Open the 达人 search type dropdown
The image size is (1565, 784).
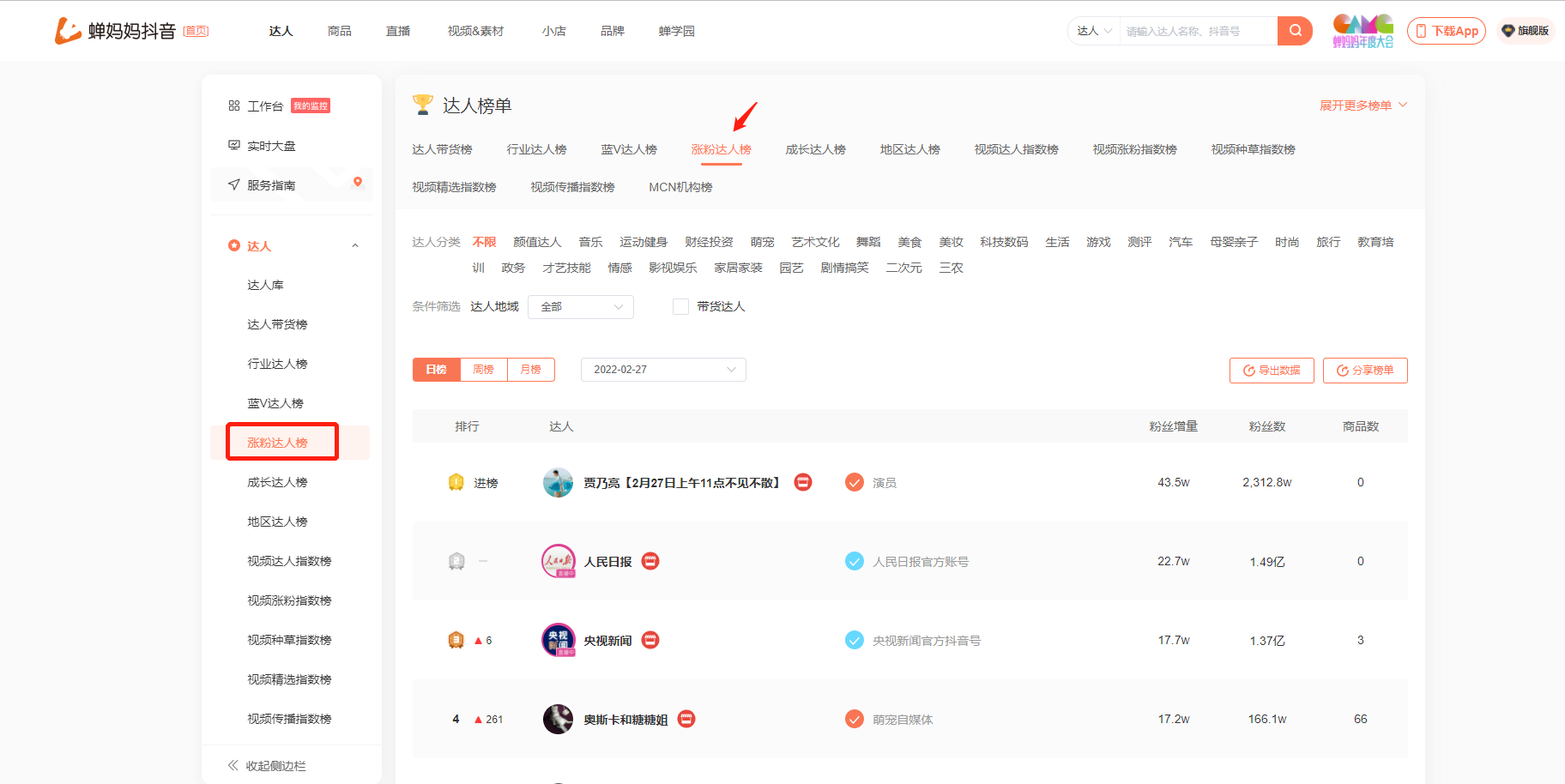pos(1094,31)
